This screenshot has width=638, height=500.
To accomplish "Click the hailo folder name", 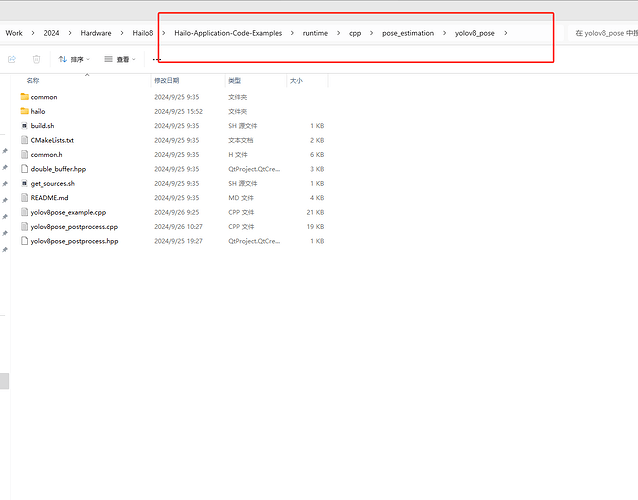I will tap(38, 111).
